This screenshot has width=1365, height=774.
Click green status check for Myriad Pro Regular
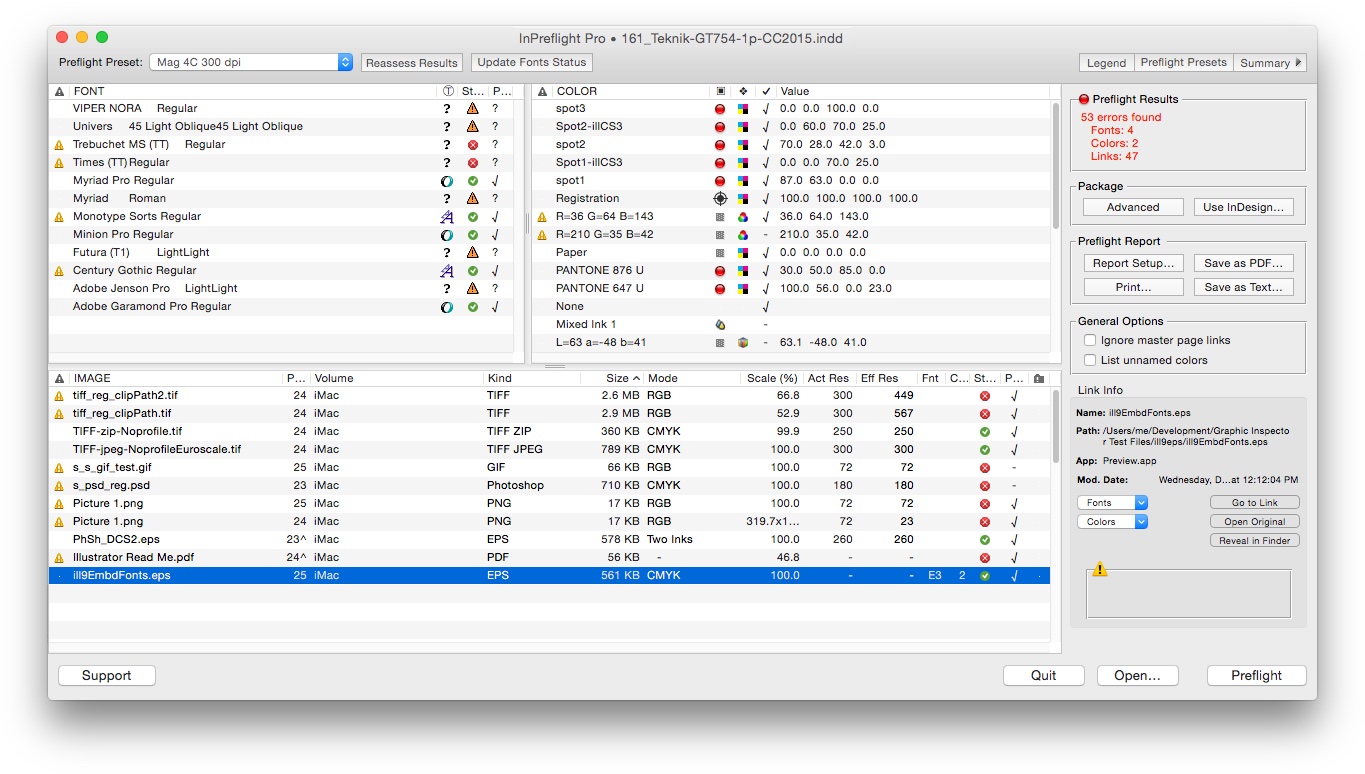tap(472, 181)
